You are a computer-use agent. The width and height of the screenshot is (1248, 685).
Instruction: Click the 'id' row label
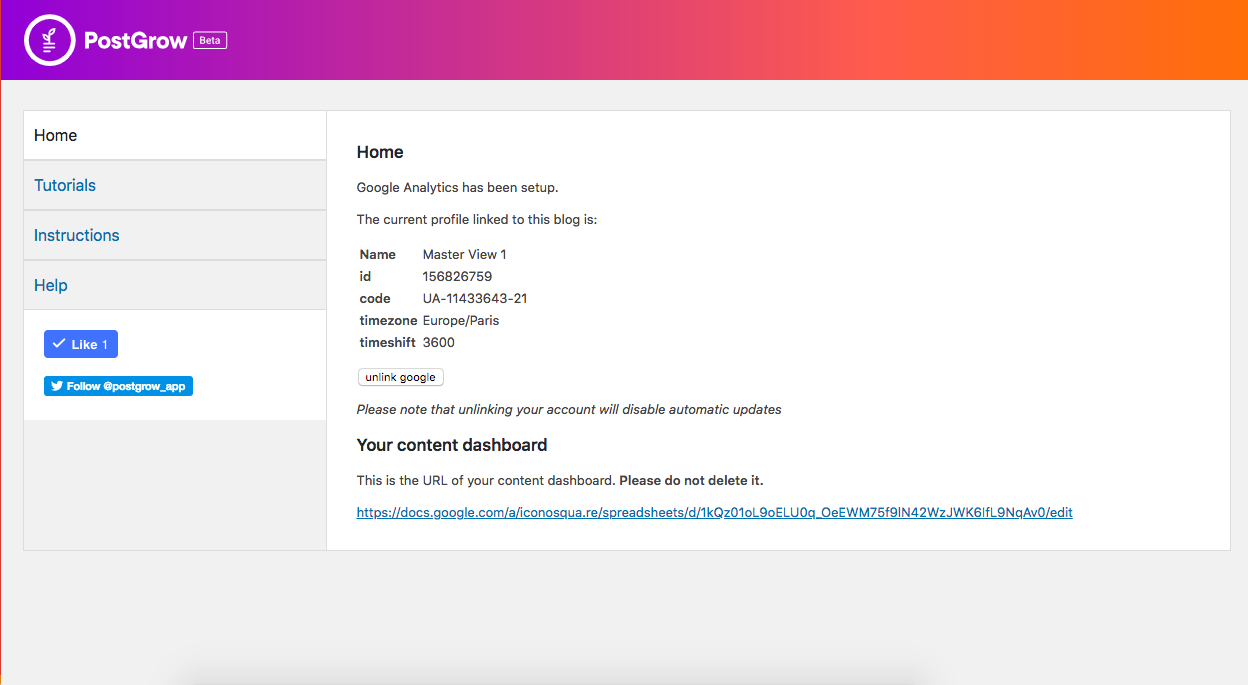click(366, 276)
